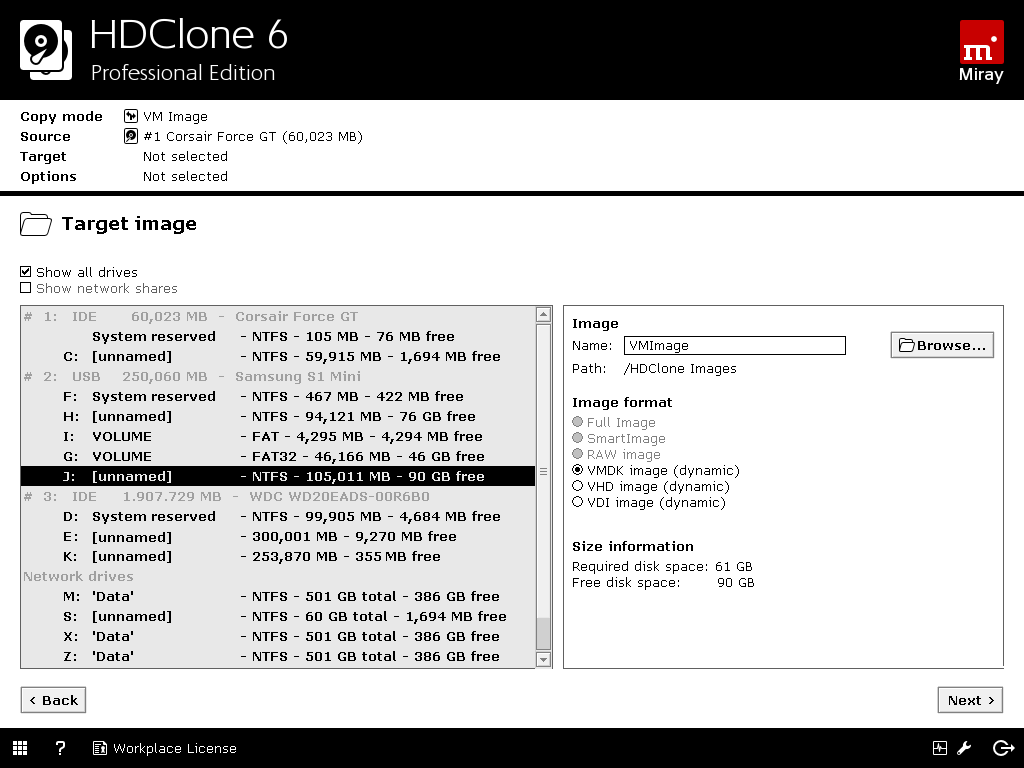Click the Copy mode summary label
Viewport: 1024px width, 768px height.
61,116
